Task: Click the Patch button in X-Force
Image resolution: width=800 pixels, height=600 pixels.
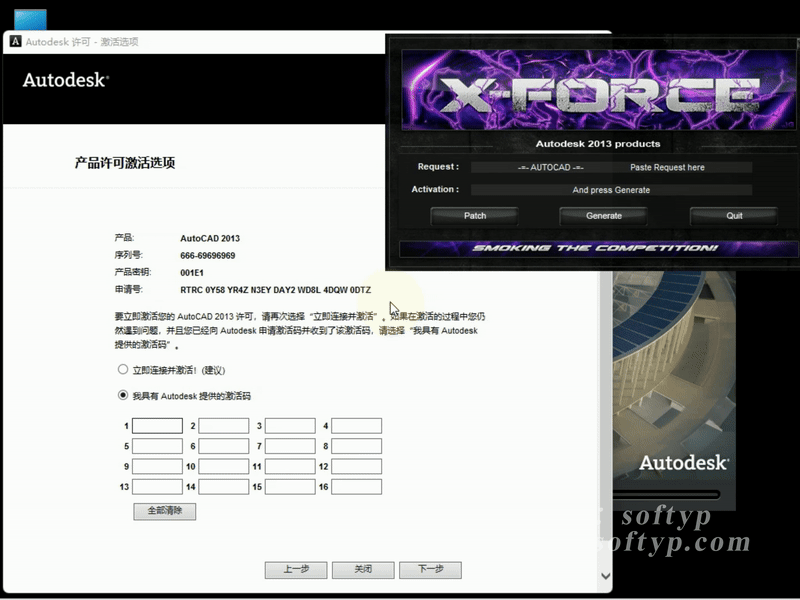Action: tap(474, 216)
